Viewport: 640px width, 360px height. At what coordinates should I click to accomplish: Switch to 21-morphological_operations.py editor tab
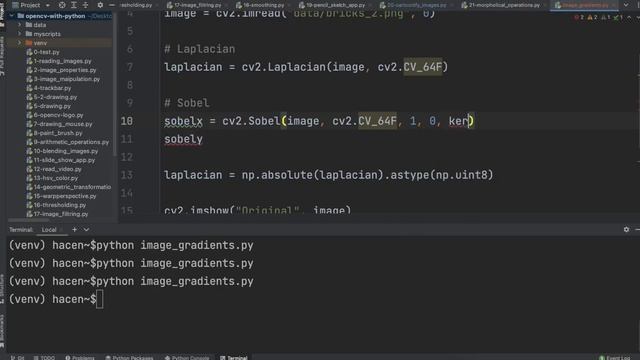[500, 5]
